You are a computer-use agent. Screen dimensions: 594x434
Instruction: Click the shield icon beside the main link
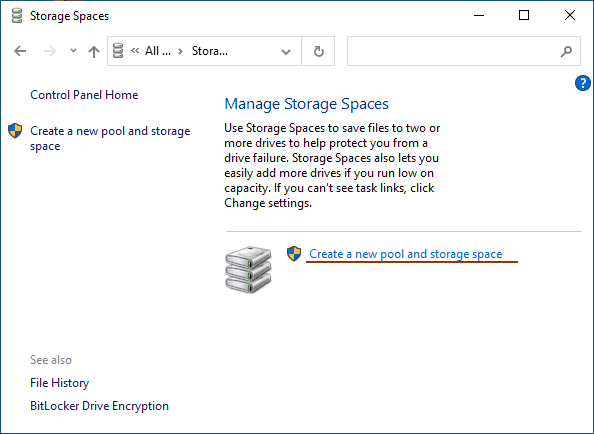coord(294,253)
